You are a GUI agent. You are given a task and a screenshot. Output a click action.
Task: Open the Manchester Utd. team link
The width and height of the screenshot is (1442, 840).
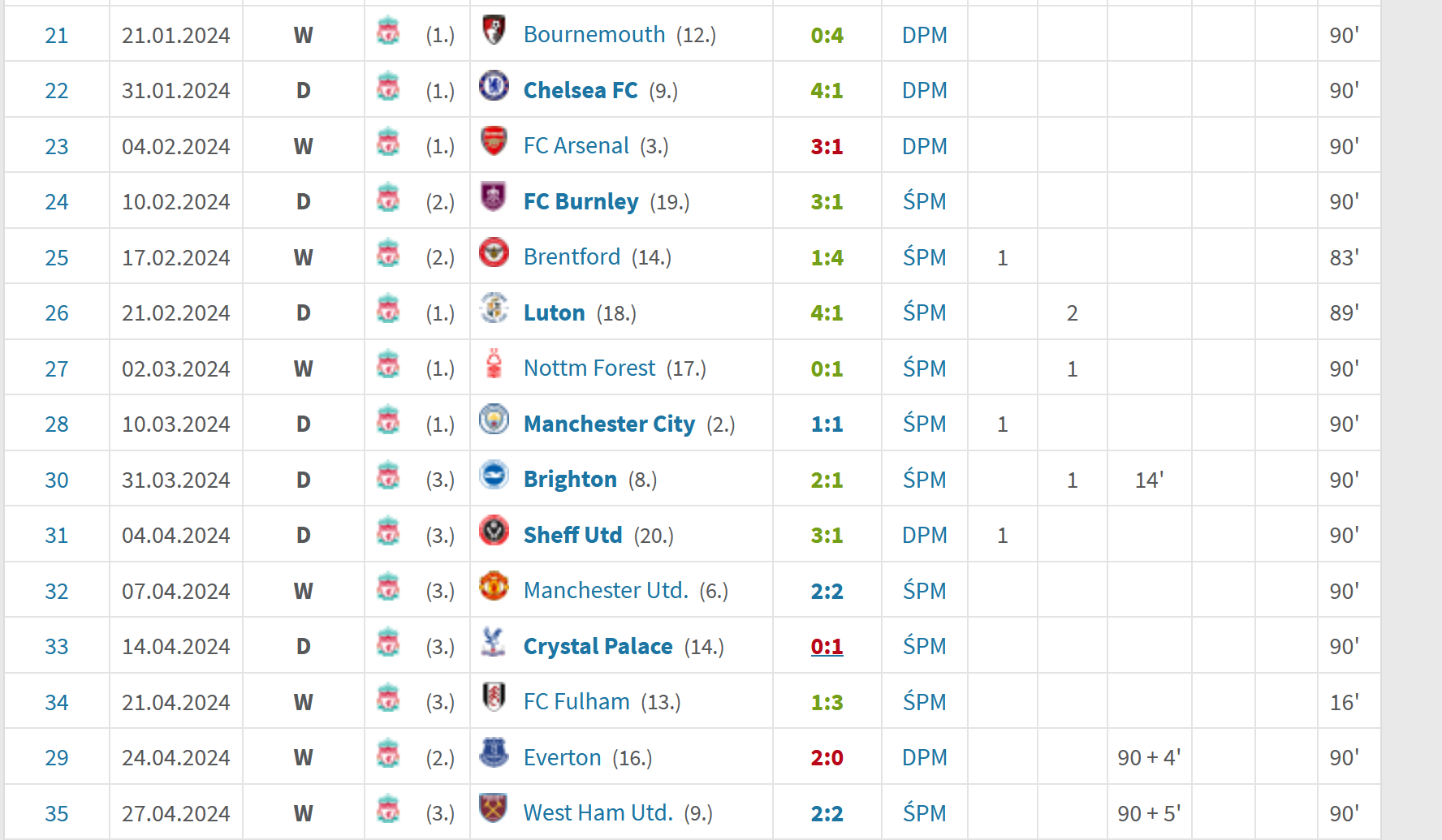606,591
